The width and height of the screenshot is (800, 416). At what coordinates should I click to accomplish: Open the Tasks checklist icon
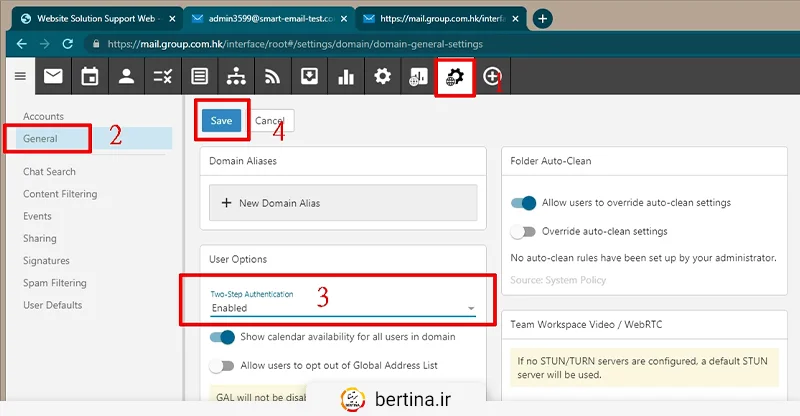click(163, 76)
